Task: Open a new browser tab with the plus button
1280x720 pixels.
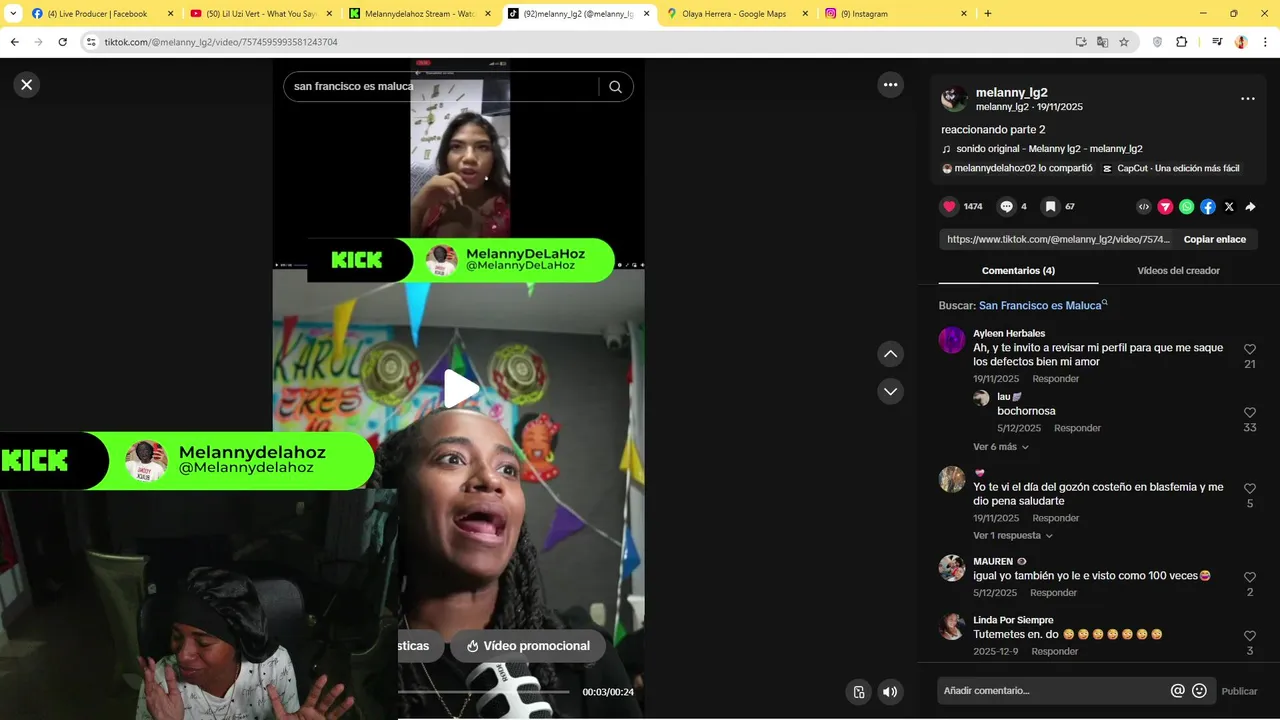Action: [x=988, y=14]
